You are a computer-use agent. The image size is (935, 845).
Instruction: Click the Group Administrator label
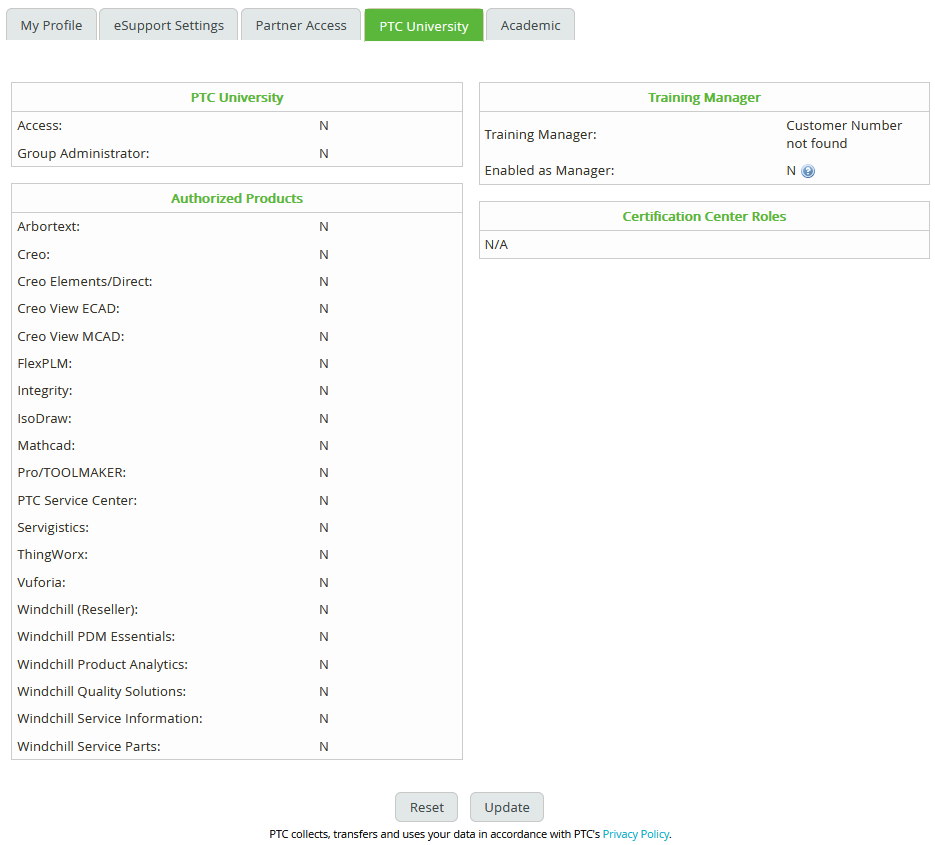(83, 153)
